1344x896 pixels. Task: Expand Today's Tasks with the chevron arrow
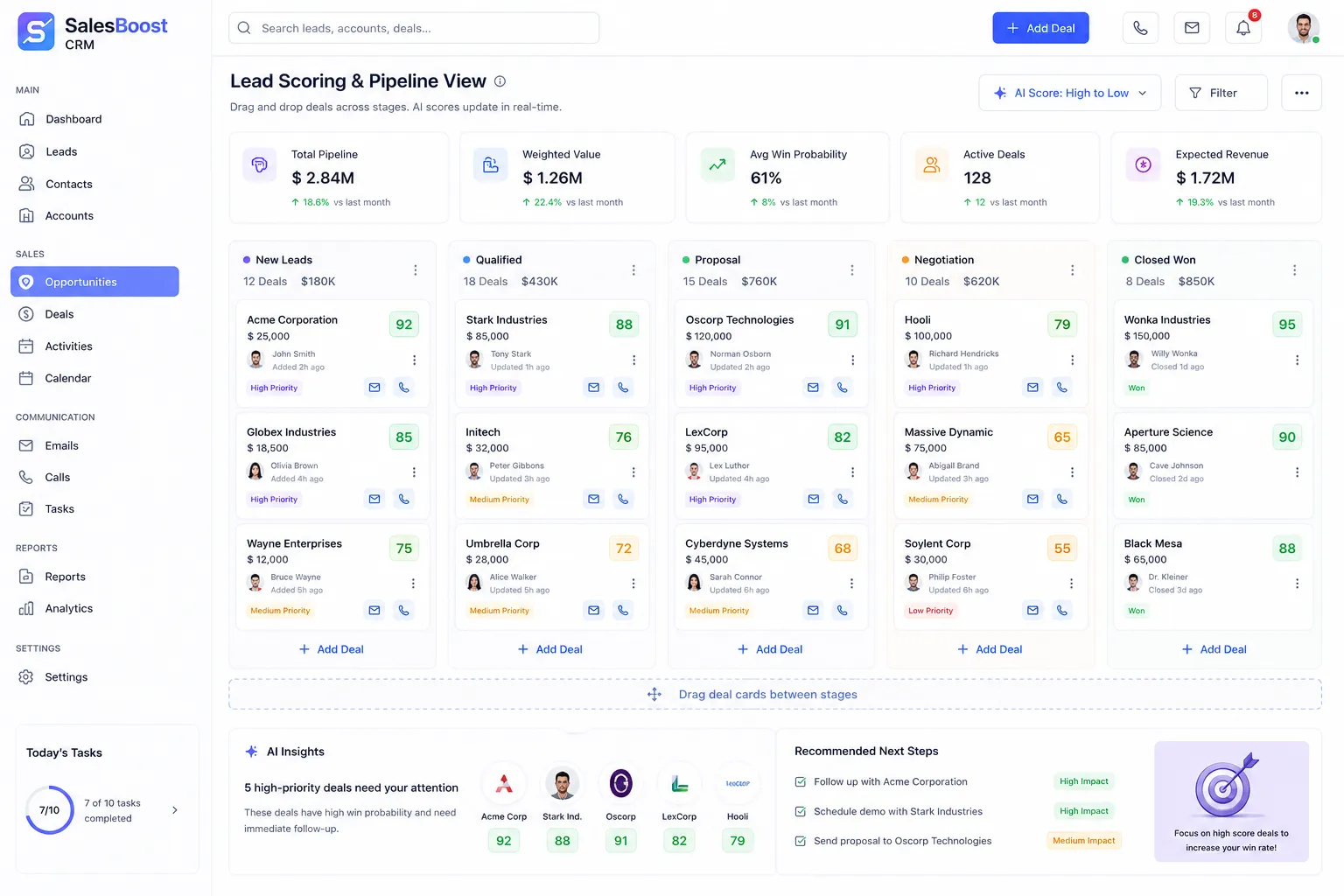click(175, 810)
